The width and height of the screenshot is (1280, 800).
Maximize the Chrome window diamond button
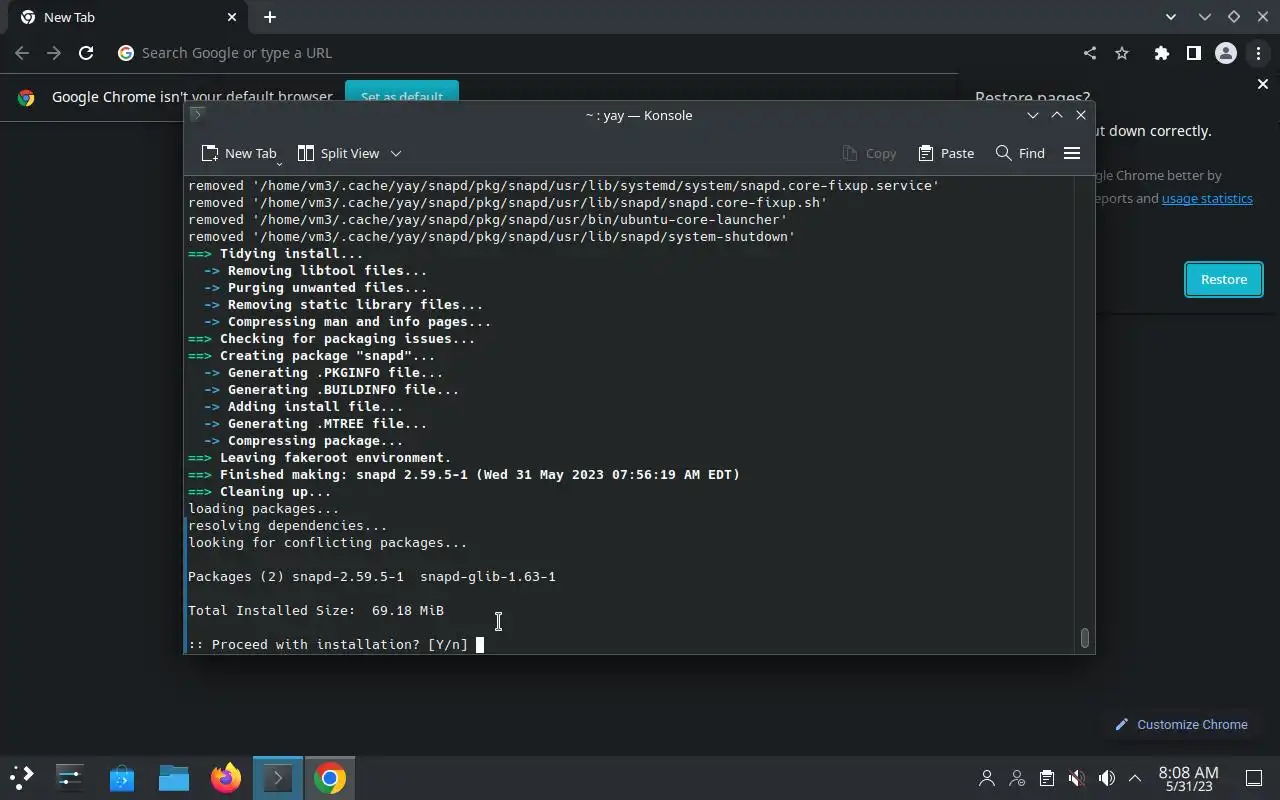click(1233, 17)
